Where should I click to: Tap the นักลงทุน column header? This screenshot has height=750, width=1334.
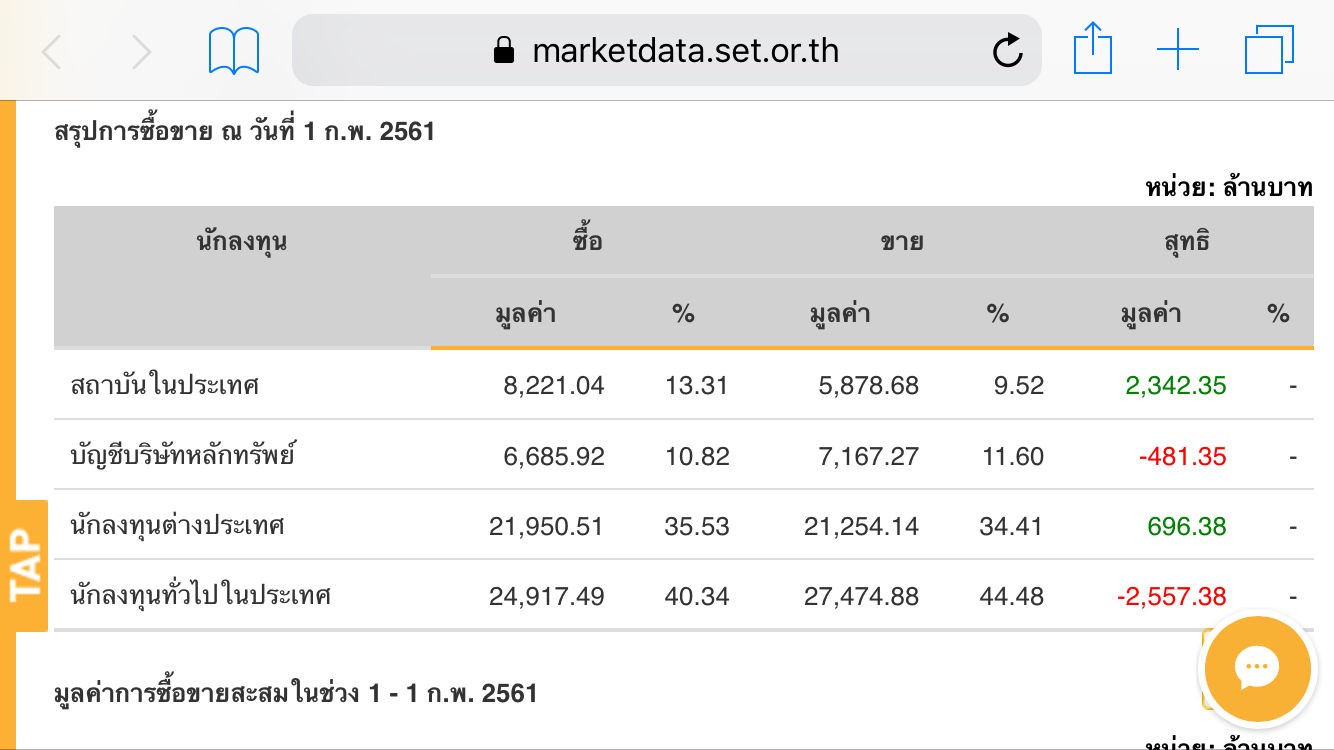point(242,241)
